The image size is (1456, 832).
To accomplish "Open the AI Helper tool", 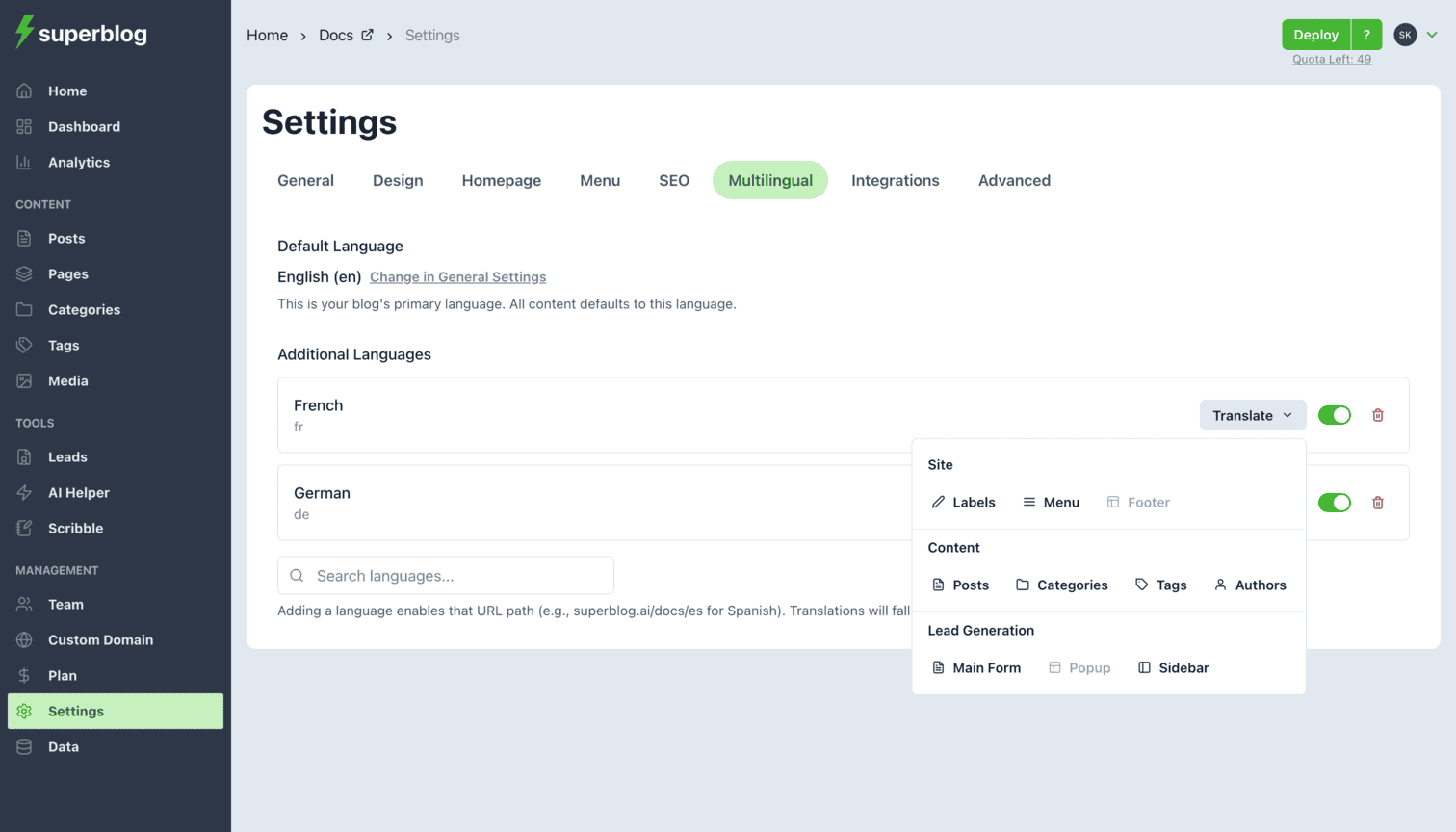I will click(x=77, y=492).
